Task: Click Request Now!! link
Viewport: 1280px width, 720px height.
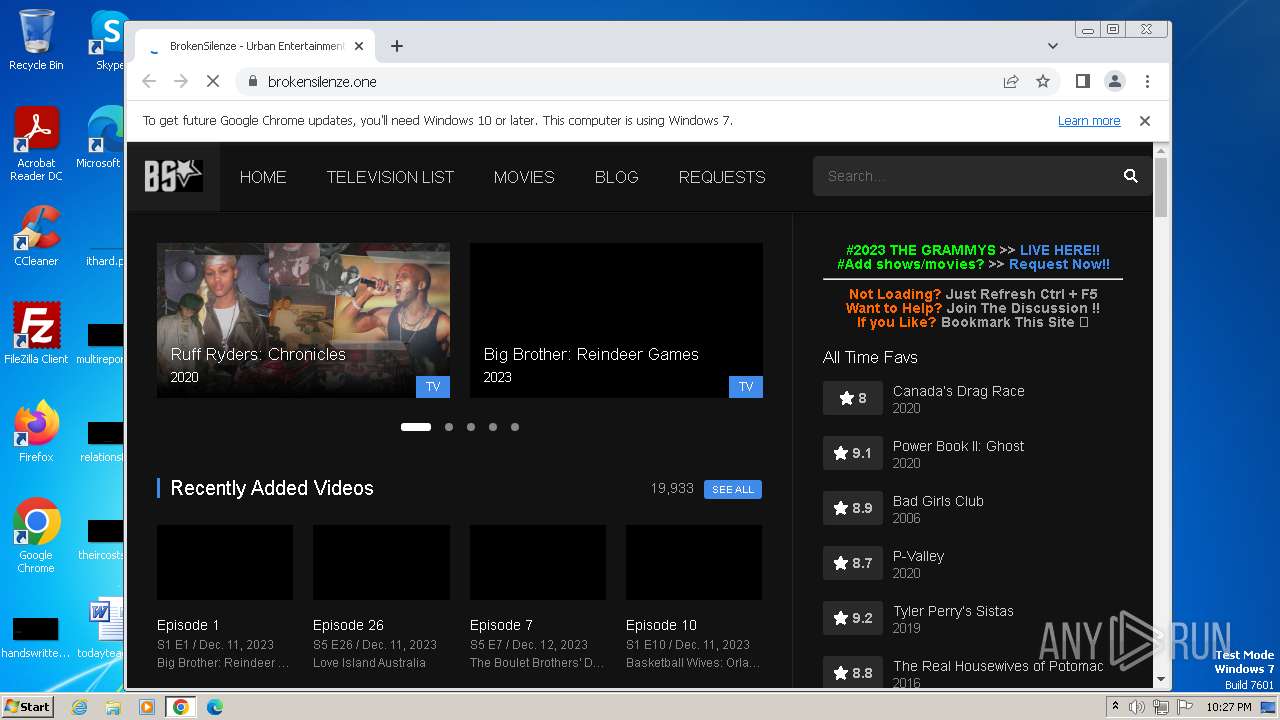Action: (1059, 264)
